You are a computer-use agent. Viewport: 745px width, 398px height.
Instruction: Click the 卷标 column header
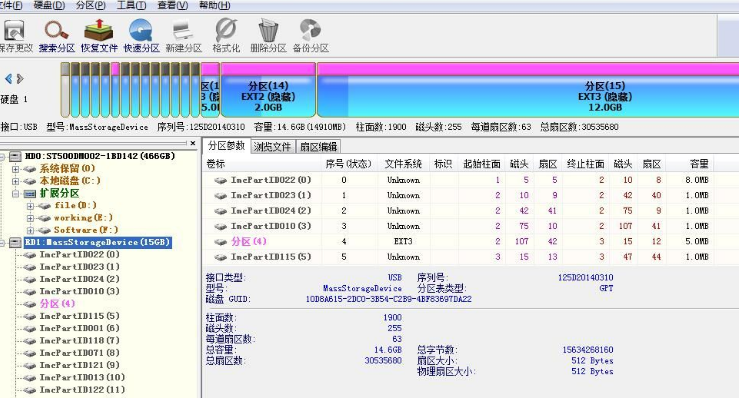point(262,164)
